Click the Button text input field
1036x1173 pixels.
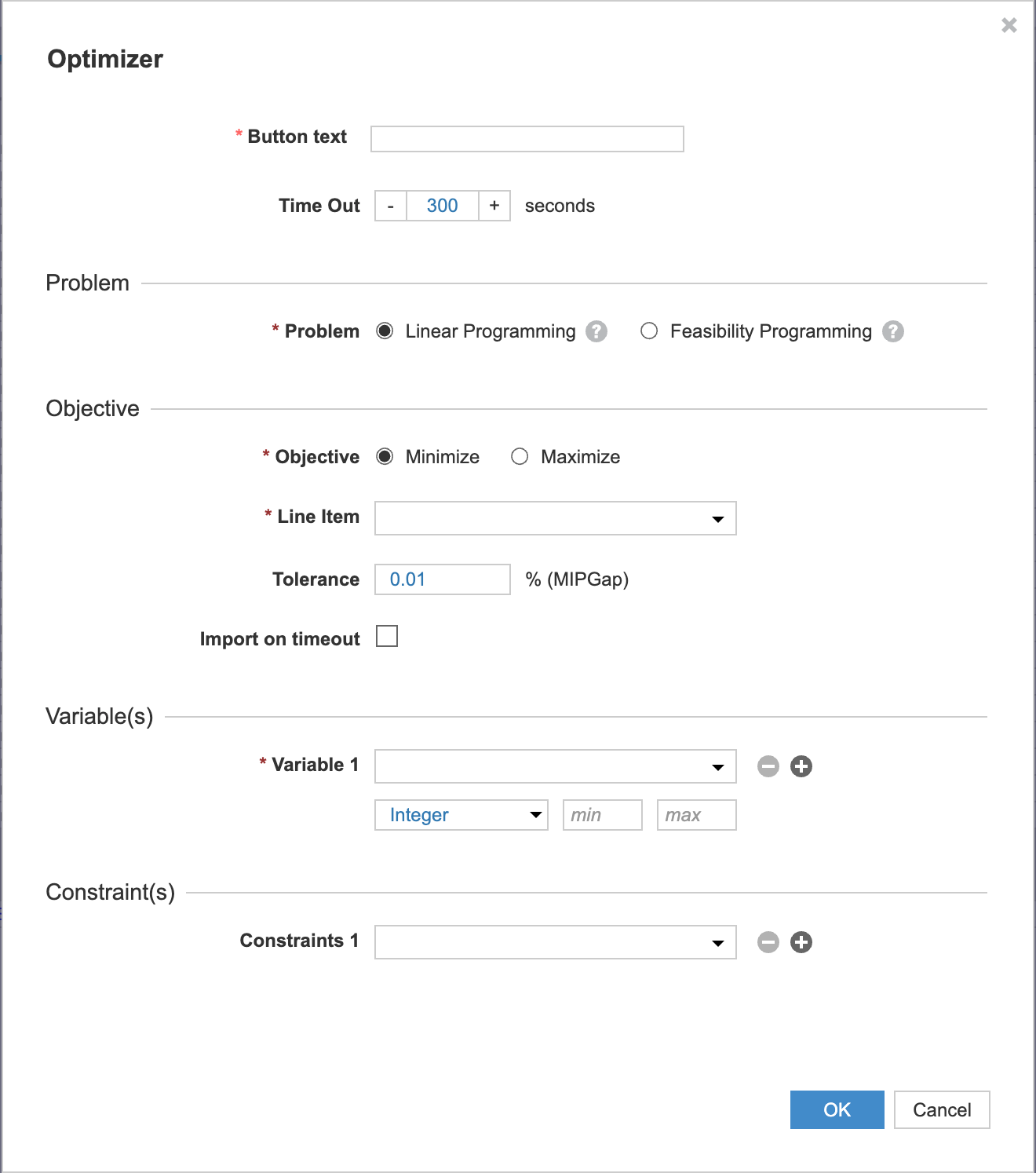pos(527,139)
